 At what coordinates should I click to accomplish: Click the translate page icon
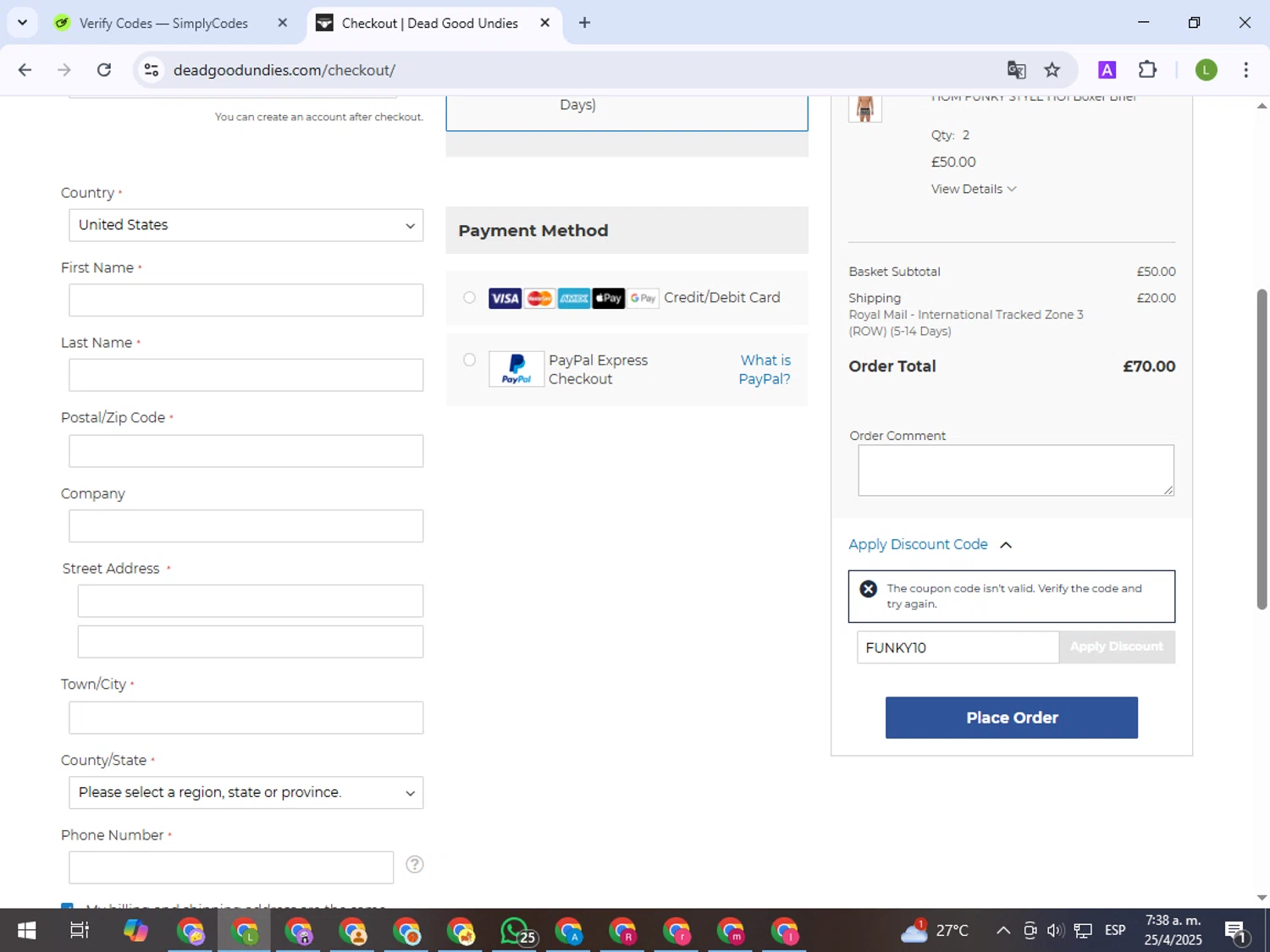coord(1016,70)
